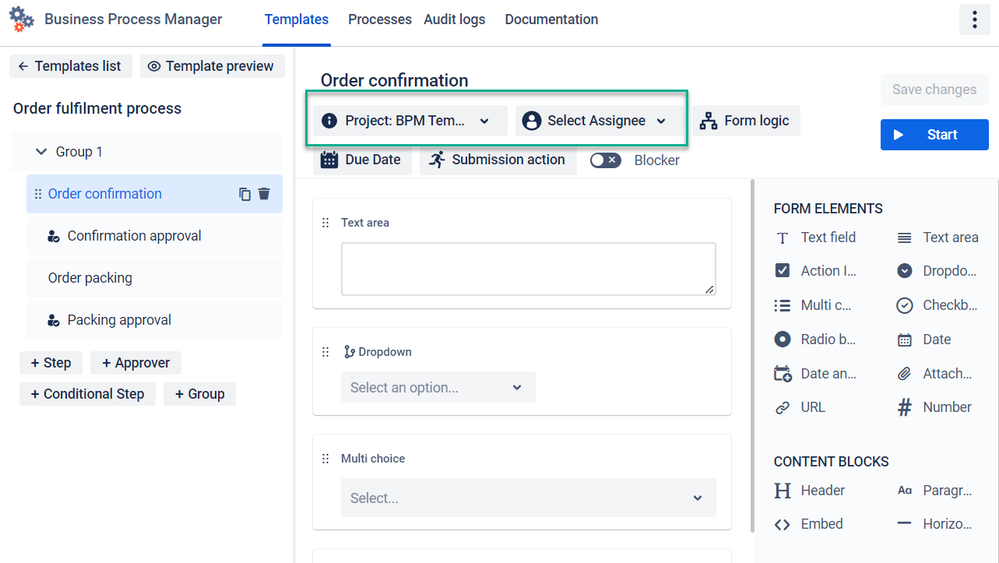Image resolution: width=999 pixels, height=563 pixels.
Task: Add a Text area form element
Action: tap(940, 238)
